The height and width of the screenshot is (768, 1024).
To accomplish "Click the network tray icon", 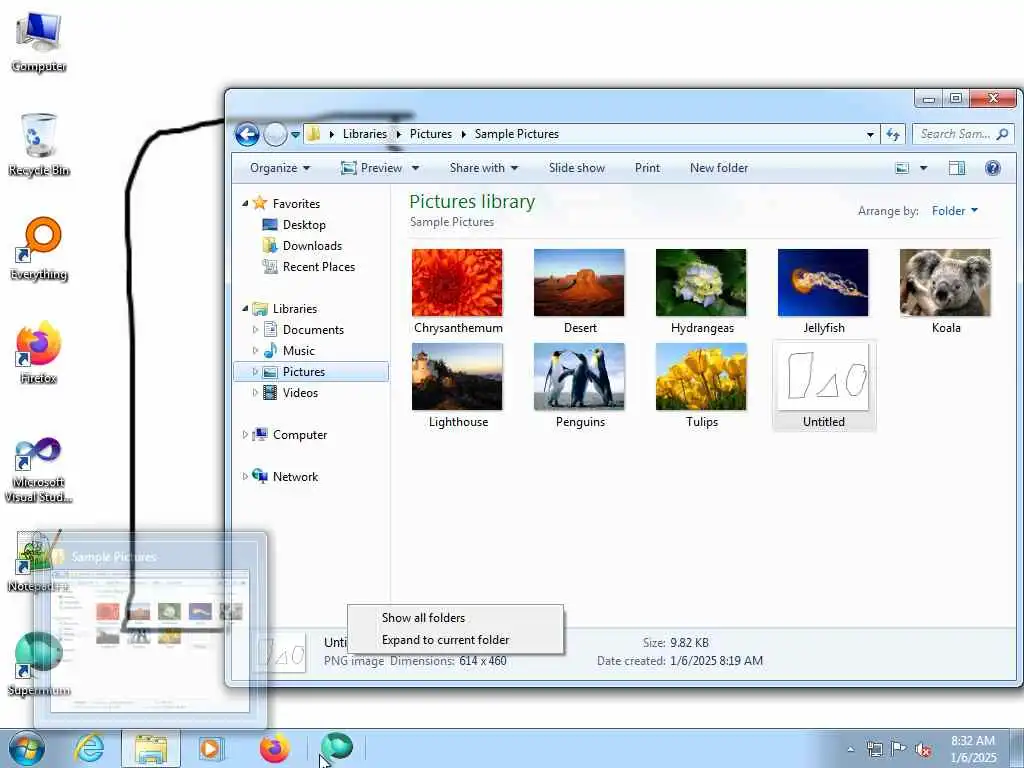I will point(874,750).
